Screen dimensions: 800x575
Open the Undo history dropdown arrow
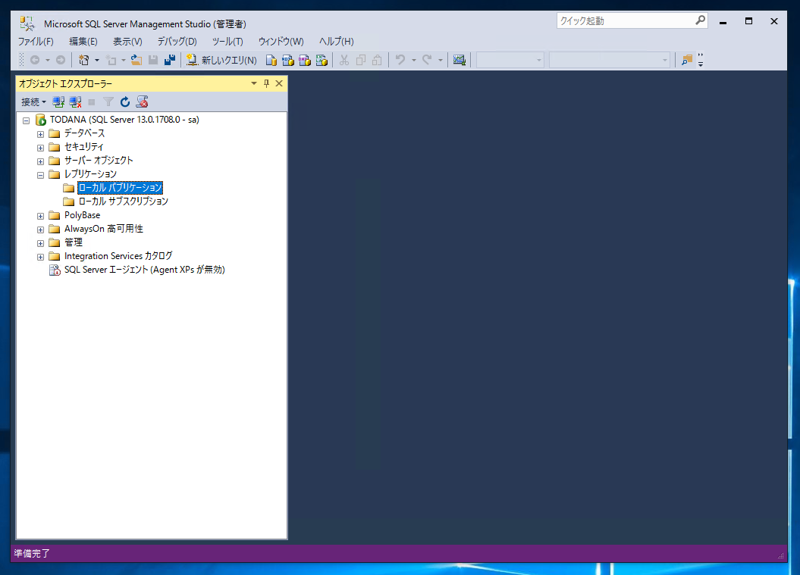[x=414, y=60]
